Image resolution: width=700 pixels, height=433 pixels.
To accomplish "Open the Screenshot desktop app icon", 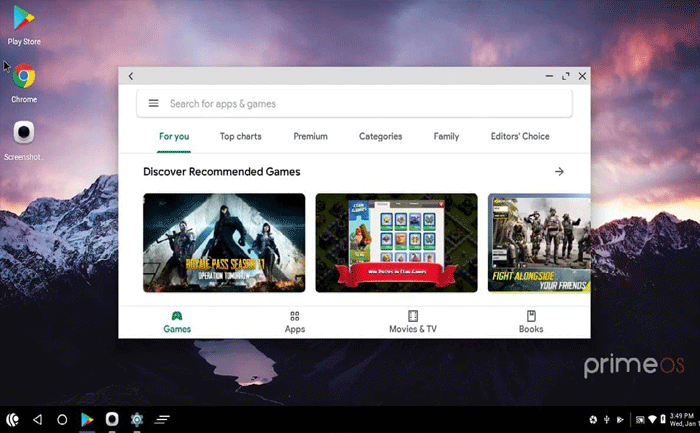I will 24,140.
